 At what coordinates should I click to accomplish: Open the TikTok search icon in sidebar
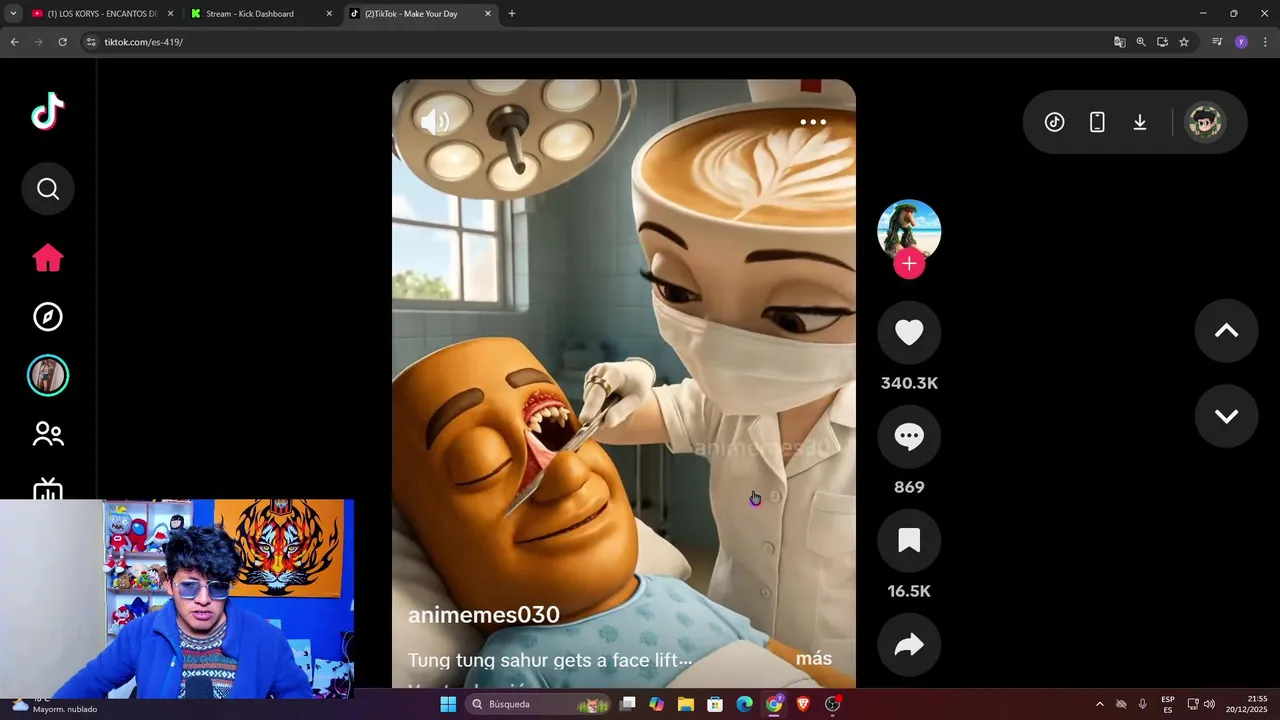[x=48, y=189]
